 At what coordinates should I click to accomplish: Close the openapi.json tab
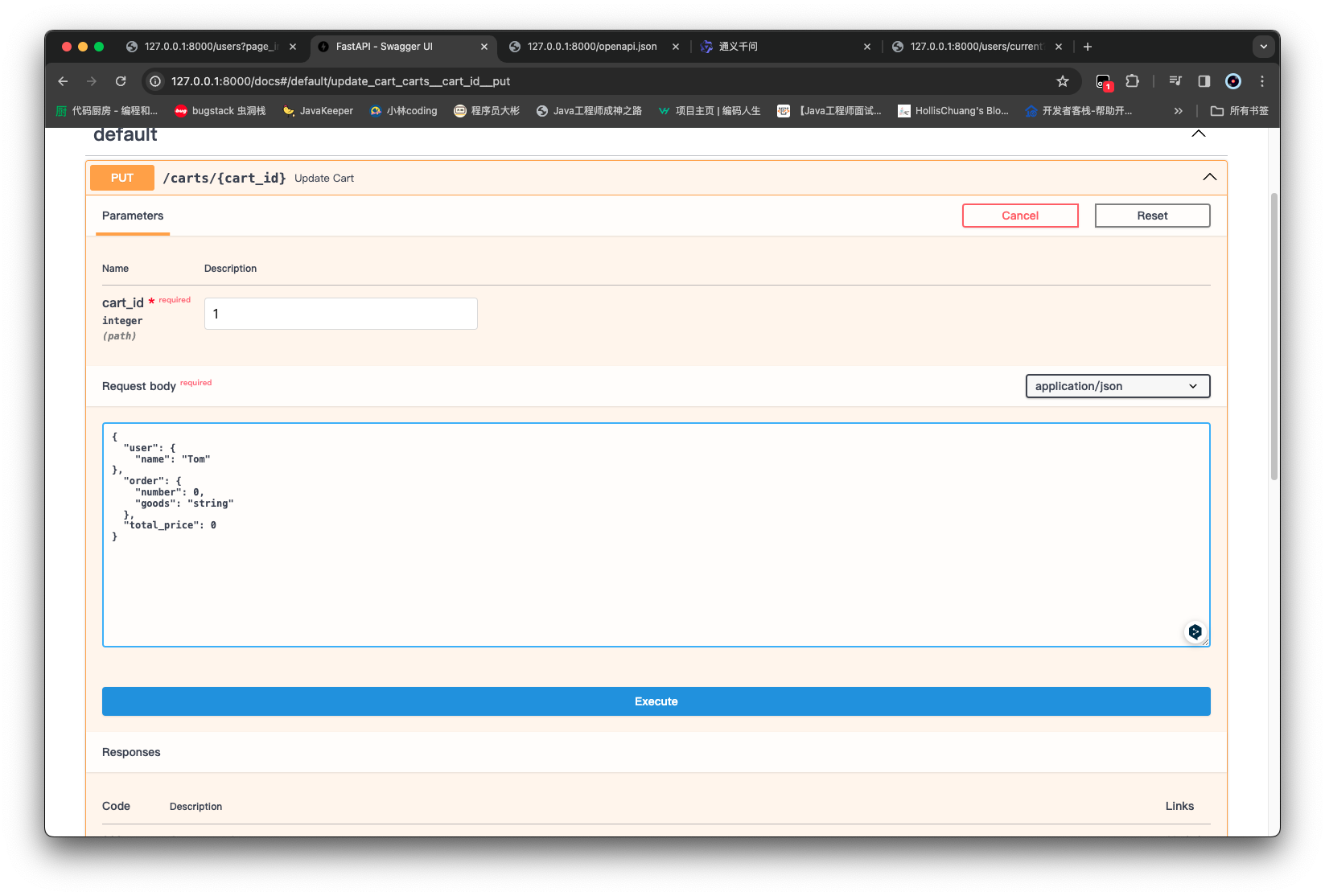point(676,47)
